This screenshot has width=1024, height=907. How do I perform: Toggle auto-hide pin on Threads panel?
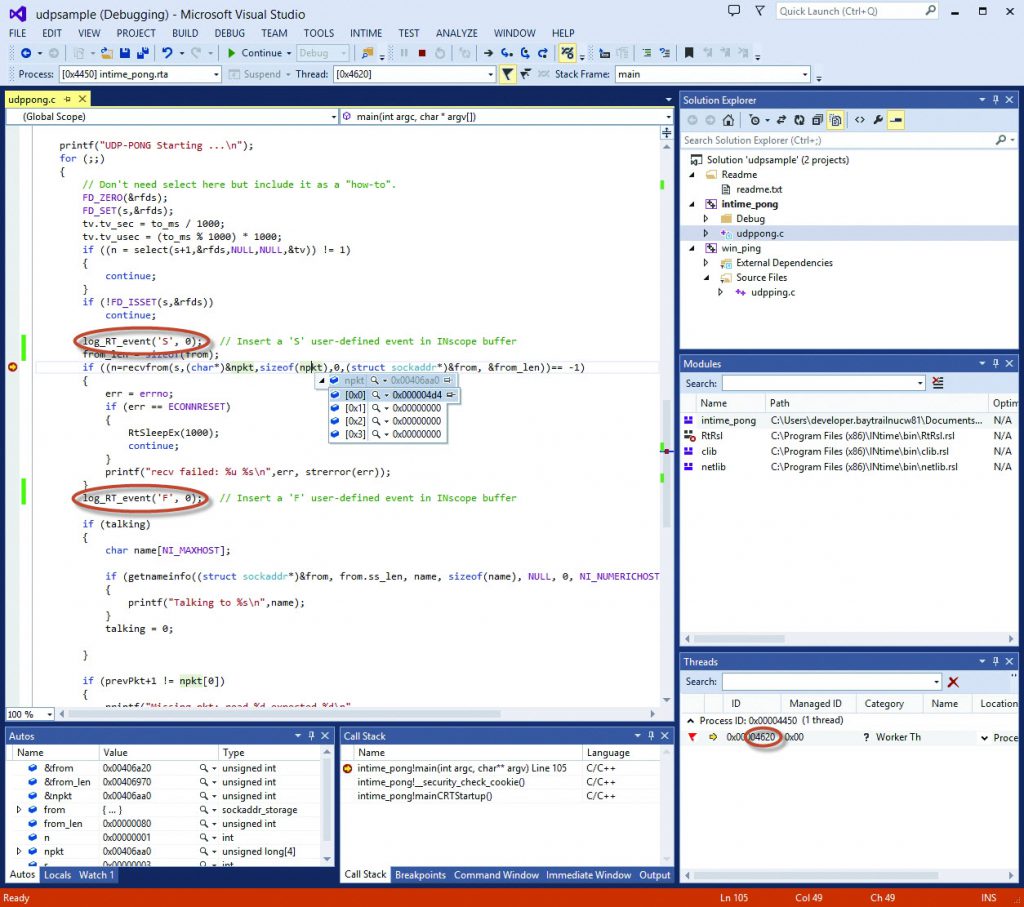pos(995,662)
